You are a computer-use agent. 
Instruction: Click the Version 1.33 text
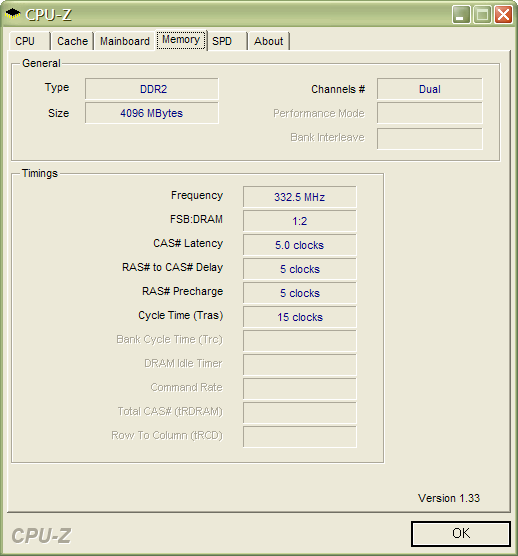coord(449,498)
